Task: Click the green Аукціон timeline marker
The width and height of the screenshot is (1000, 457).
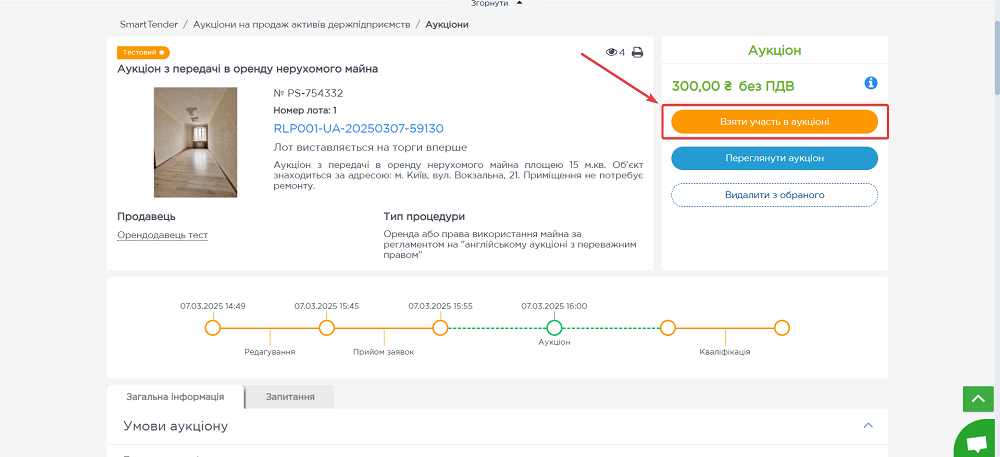Action: point(554,327)
